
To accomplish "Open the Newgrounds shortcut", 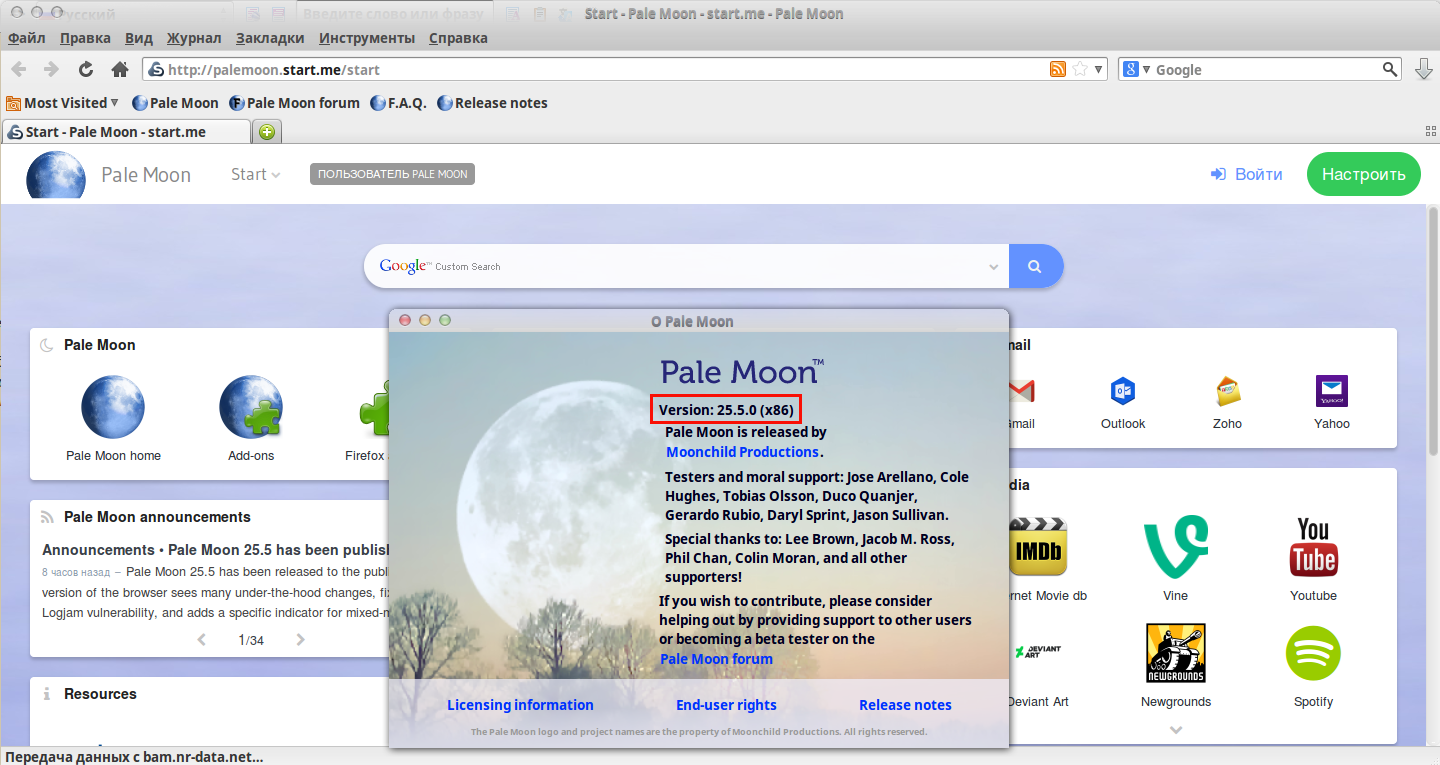I will 1176,653.
